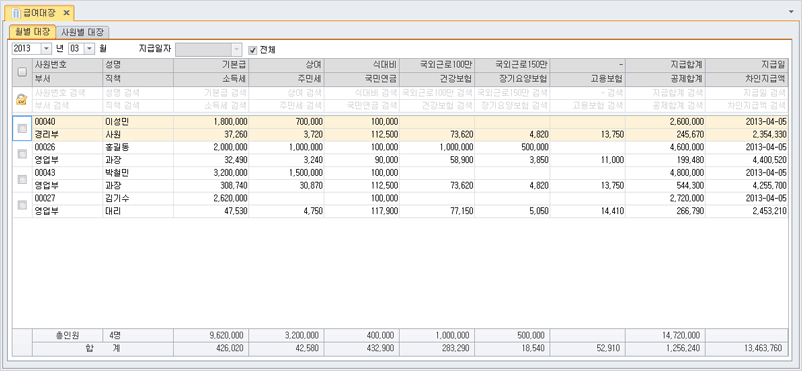Click the 국외근로100만 column header
This screenshot has width=802, height=371.
(x=437, y=65)
